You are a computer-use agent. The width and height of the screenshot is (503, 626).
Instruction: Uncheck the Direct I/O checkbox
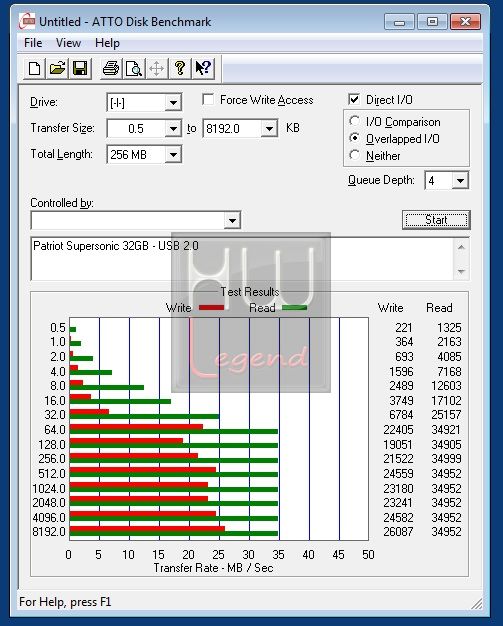pyautogui.click(x=354, y=99)
